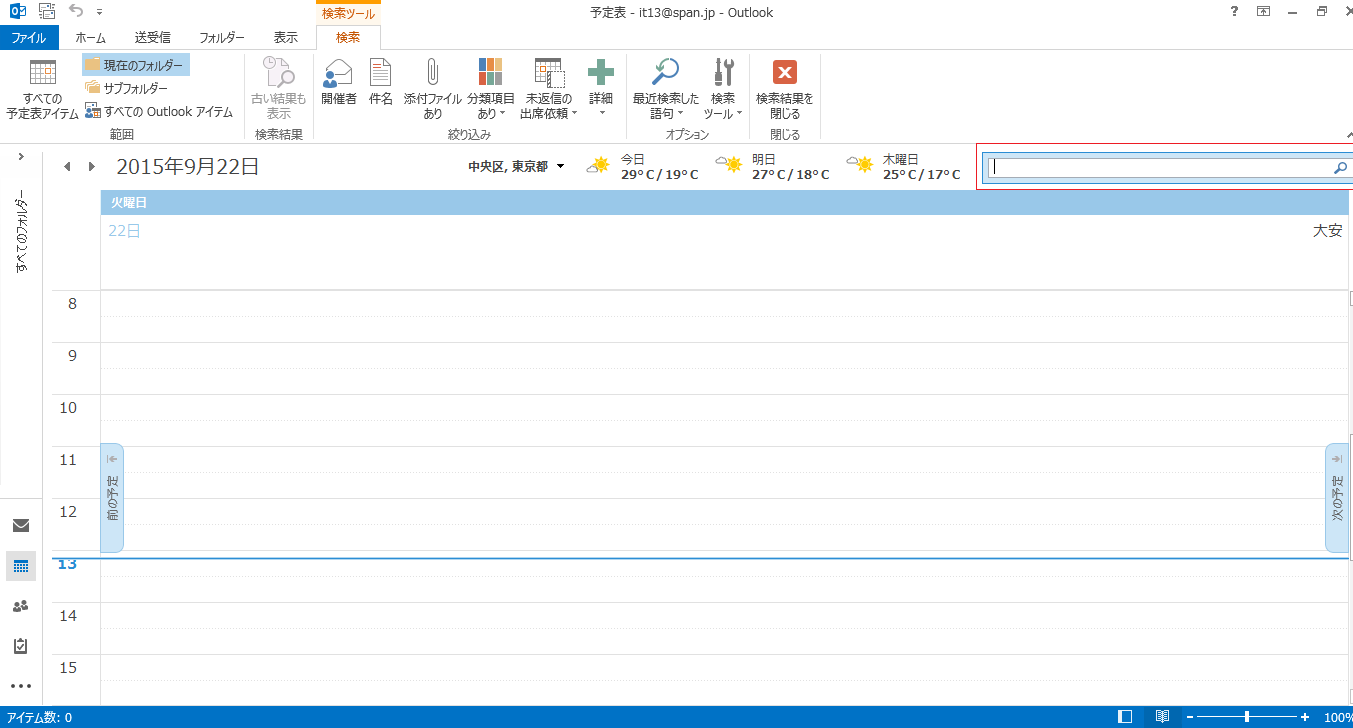This screenshot has height=728, width=1353.
Task: Jump to previous appointment (前の予定)
Action: click(x=112, y=498)
